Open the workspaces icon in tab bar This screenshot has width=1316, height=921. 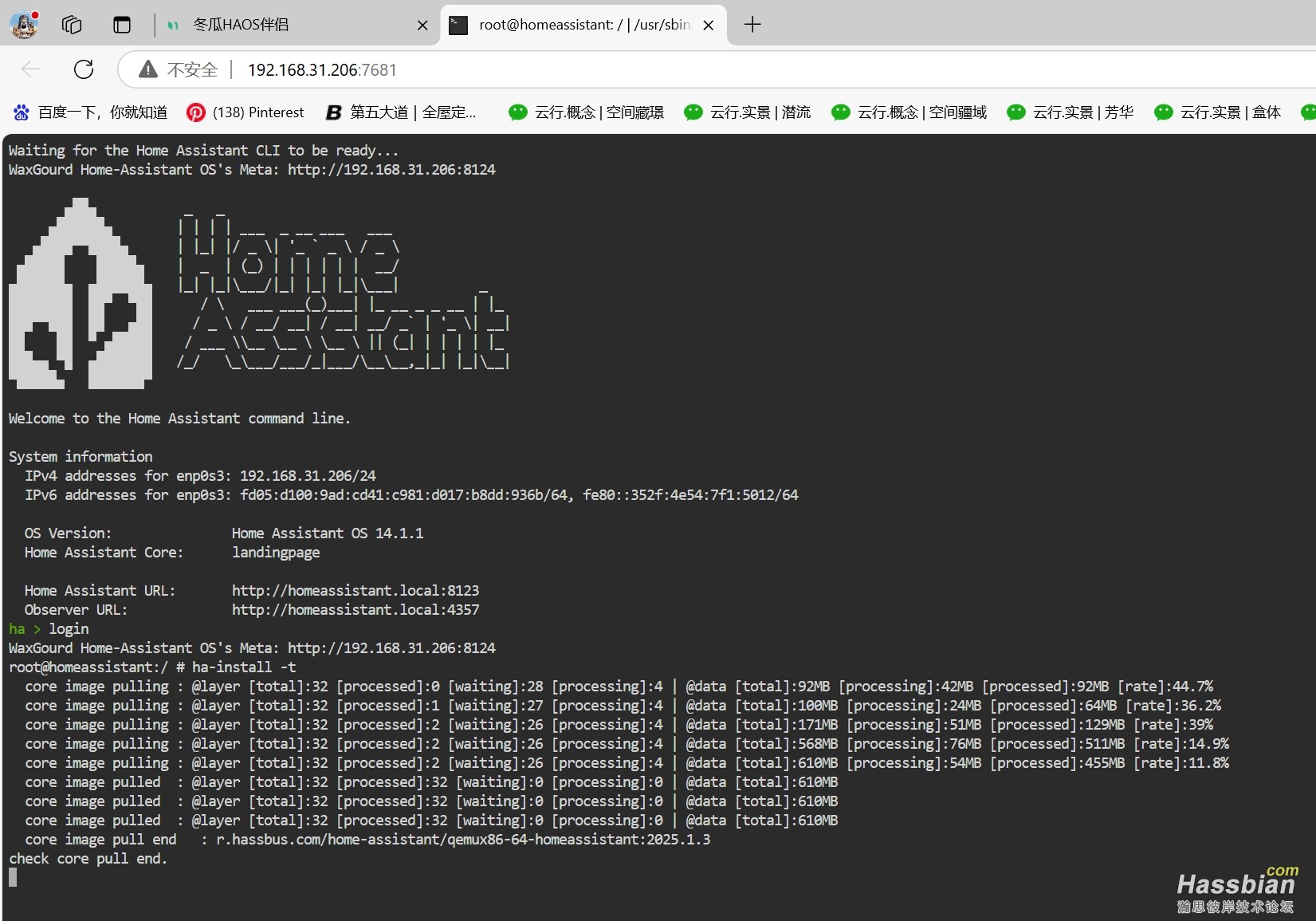pos(72,25)
